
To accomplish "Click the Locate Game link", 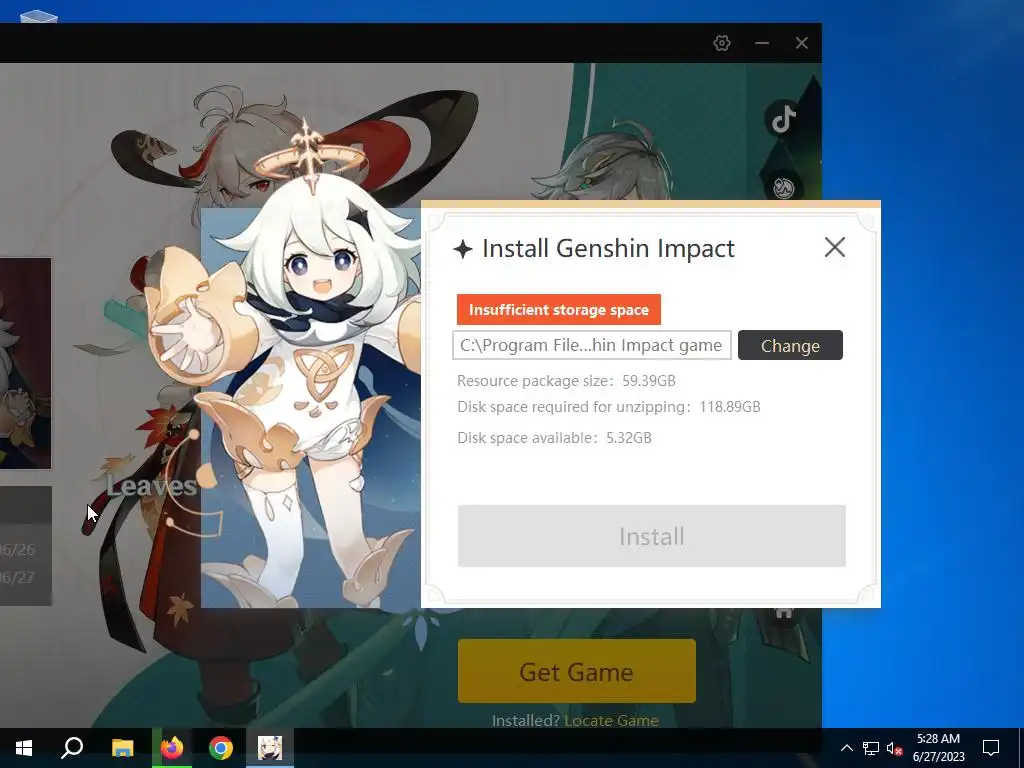I will click(x=611, y=720).
